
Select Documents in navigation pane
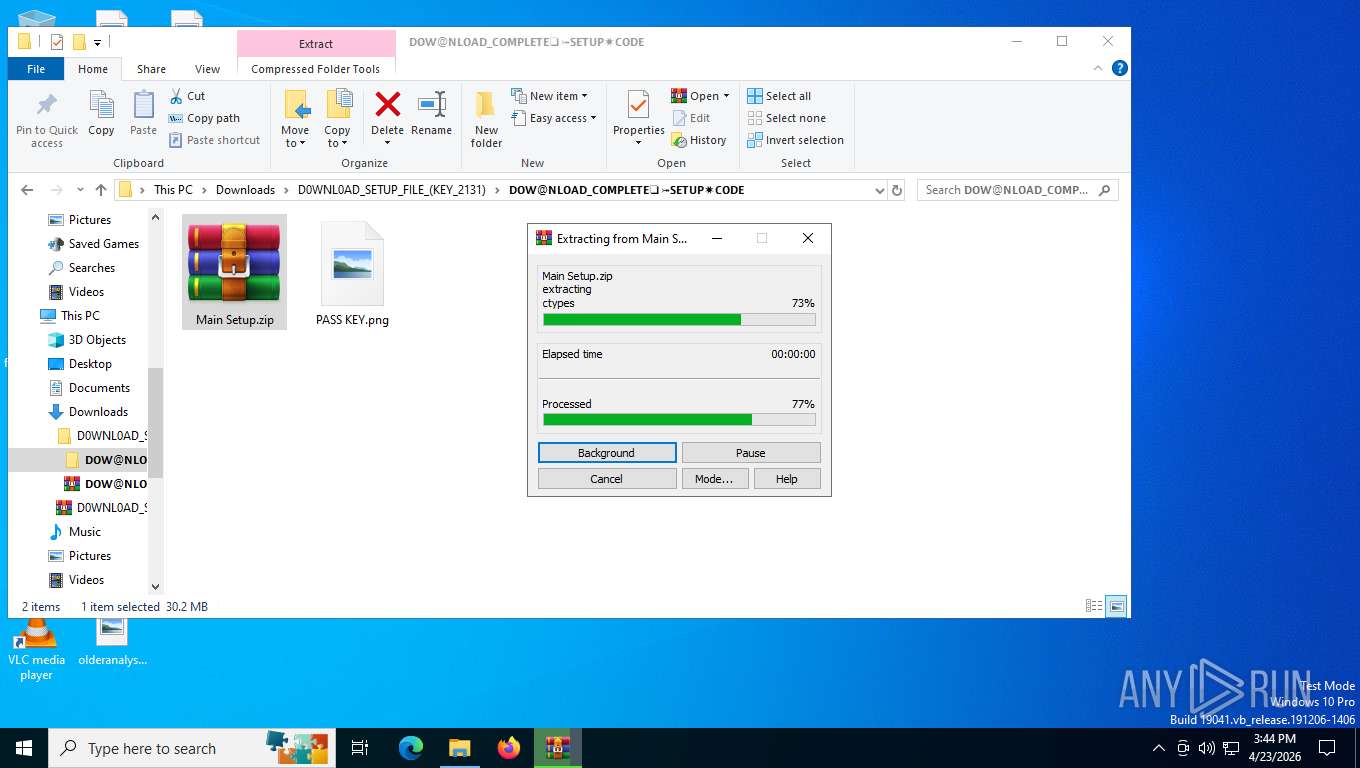(99, 388)
